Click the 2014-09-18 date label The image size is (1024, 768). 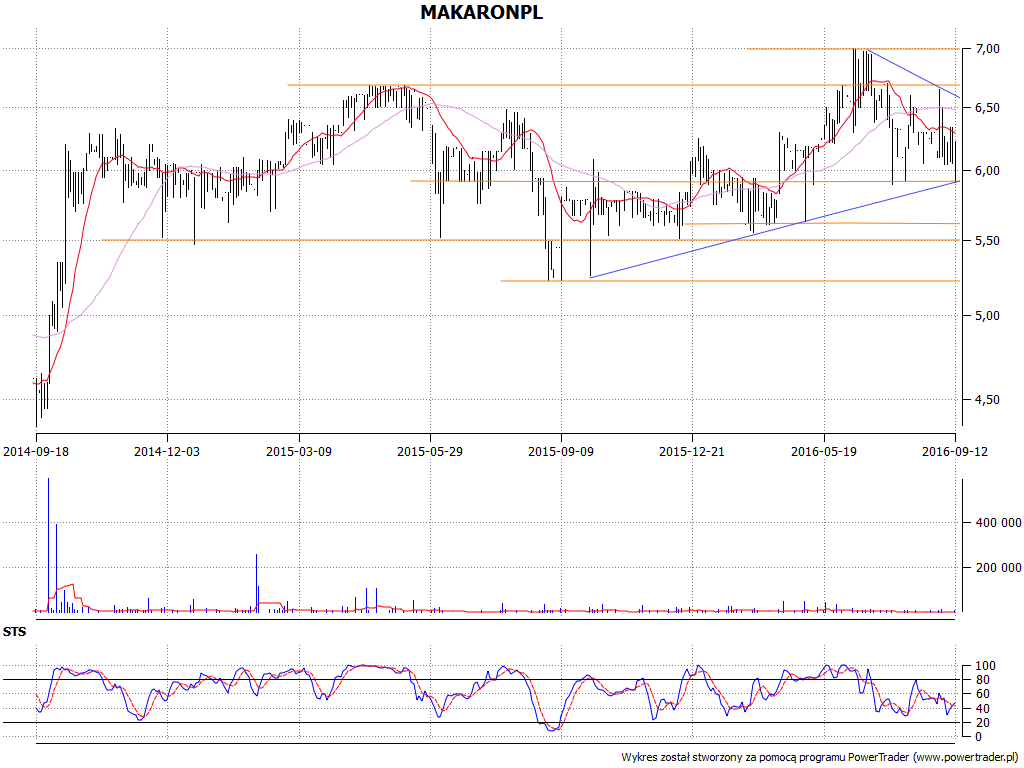pyautogui.click(x=36, y=451)
